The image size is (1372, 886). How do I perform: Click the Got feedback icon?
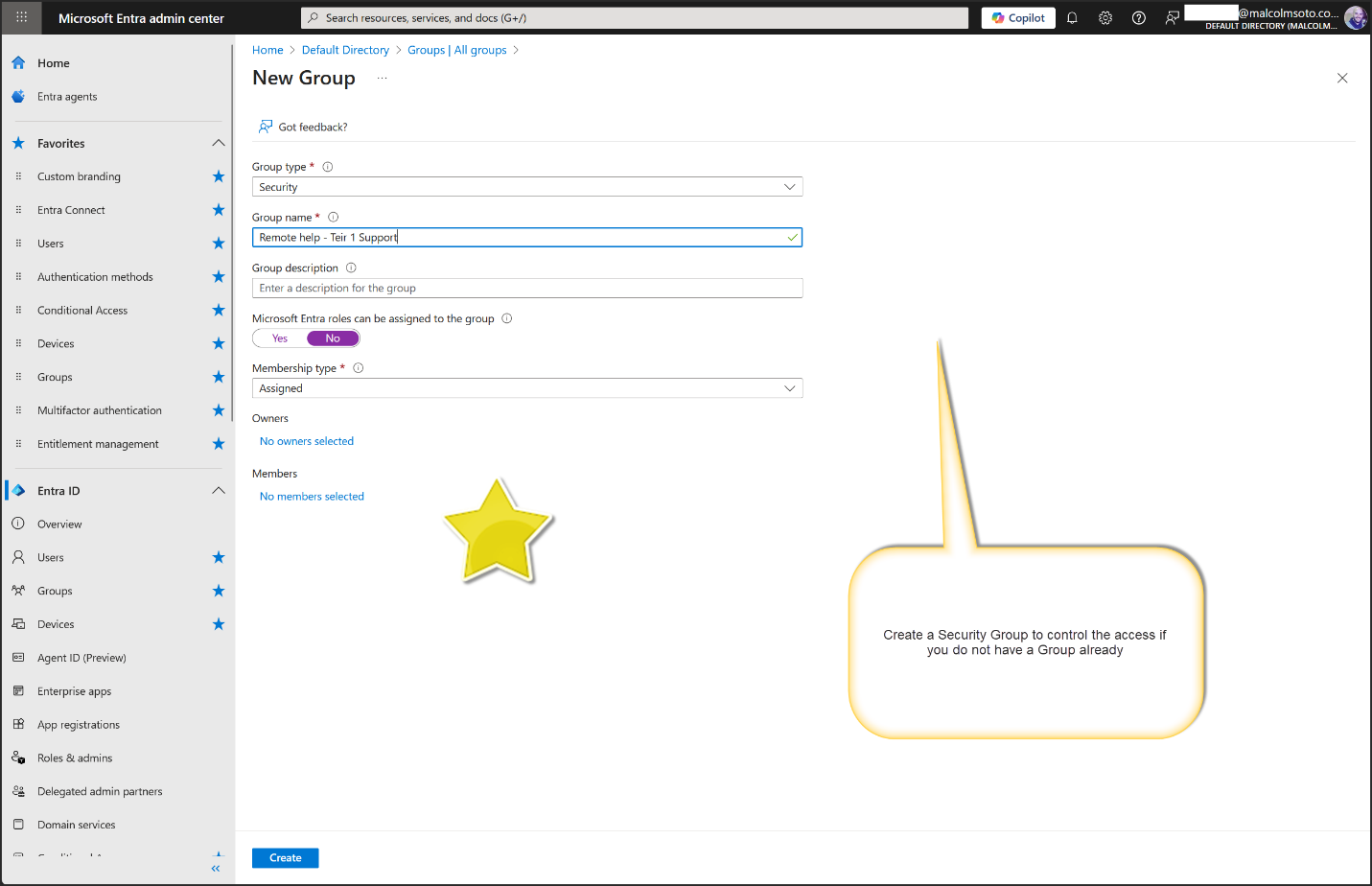[266, 127]
